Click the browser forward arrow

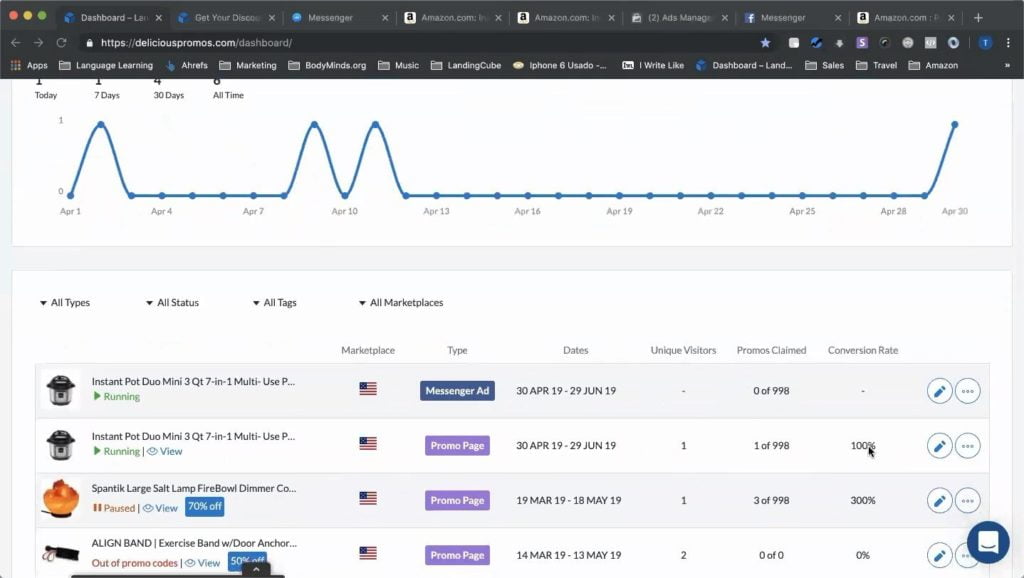[39, 42]
